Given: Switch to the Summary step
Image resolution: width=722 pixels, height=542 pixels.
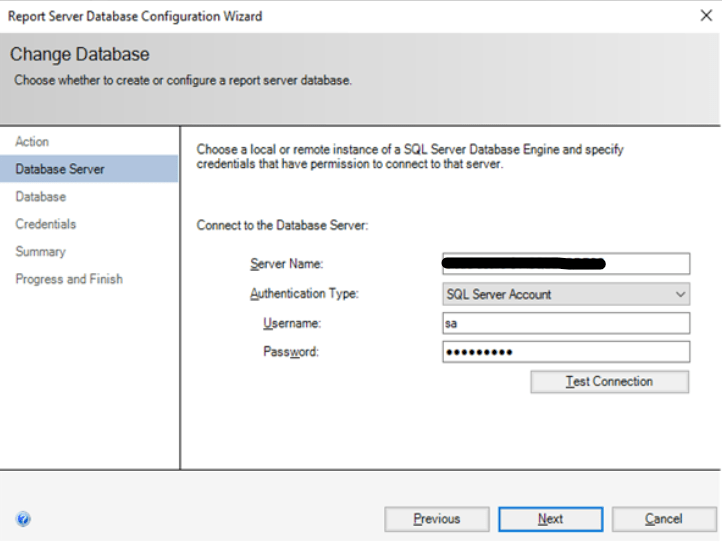Looking at the screenshot, I should 41,252.
